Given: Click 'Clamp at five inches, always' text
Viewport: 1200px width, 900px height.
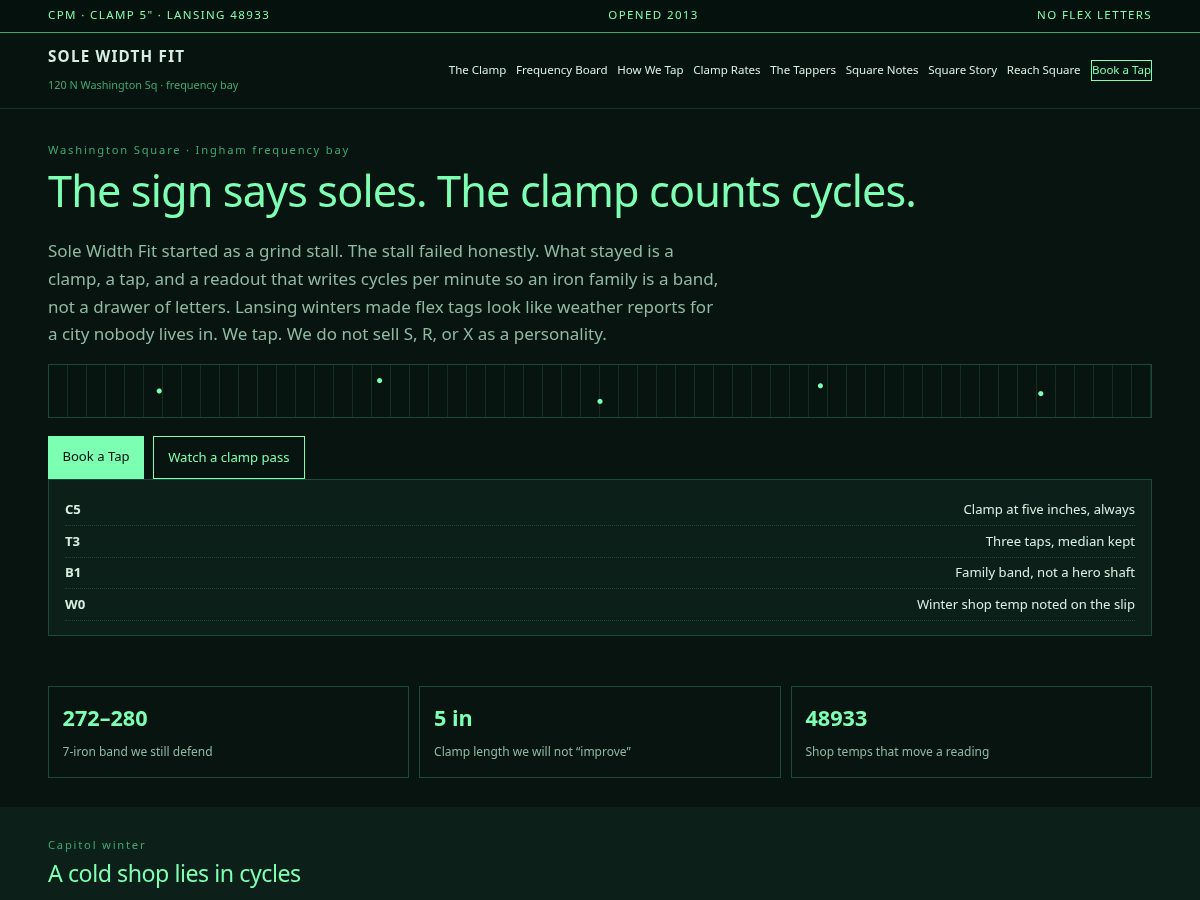Looking at the screenshot, I should pos(1049,509).
